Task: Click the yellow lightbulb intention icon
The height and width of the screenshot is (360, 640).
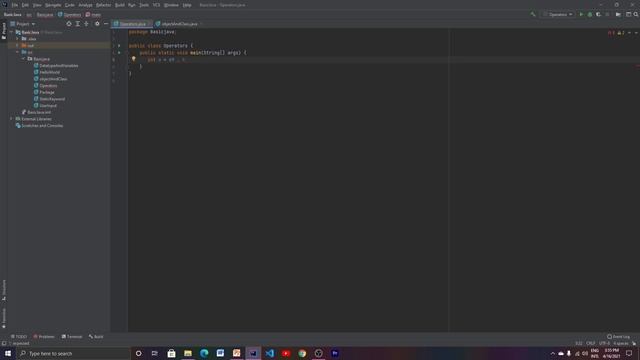Action: click(x=133, y=59)
